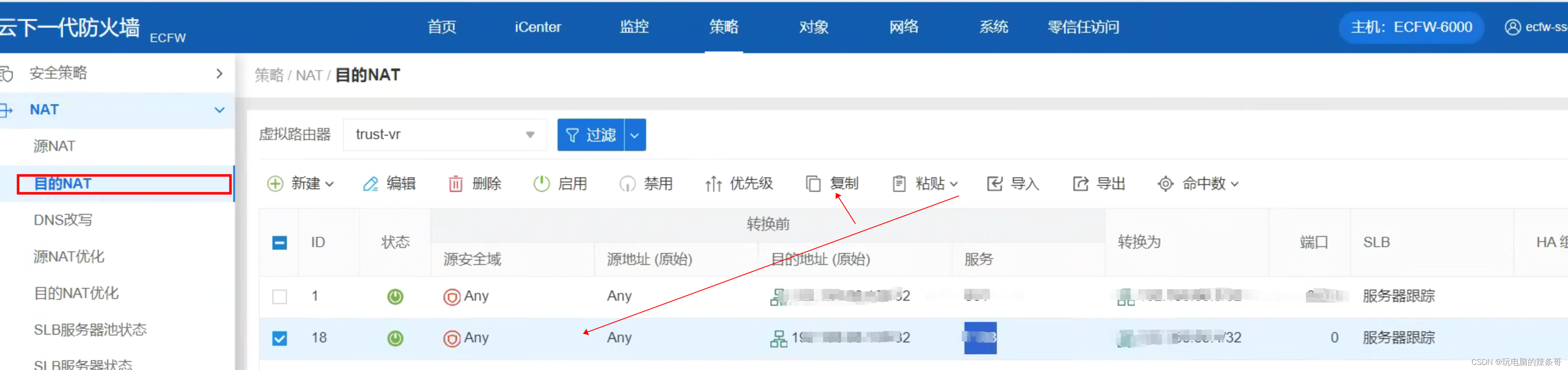Click 服务器跟踪 in row 18
The image size is (1568, 370).
click(x=1399, y=338)
